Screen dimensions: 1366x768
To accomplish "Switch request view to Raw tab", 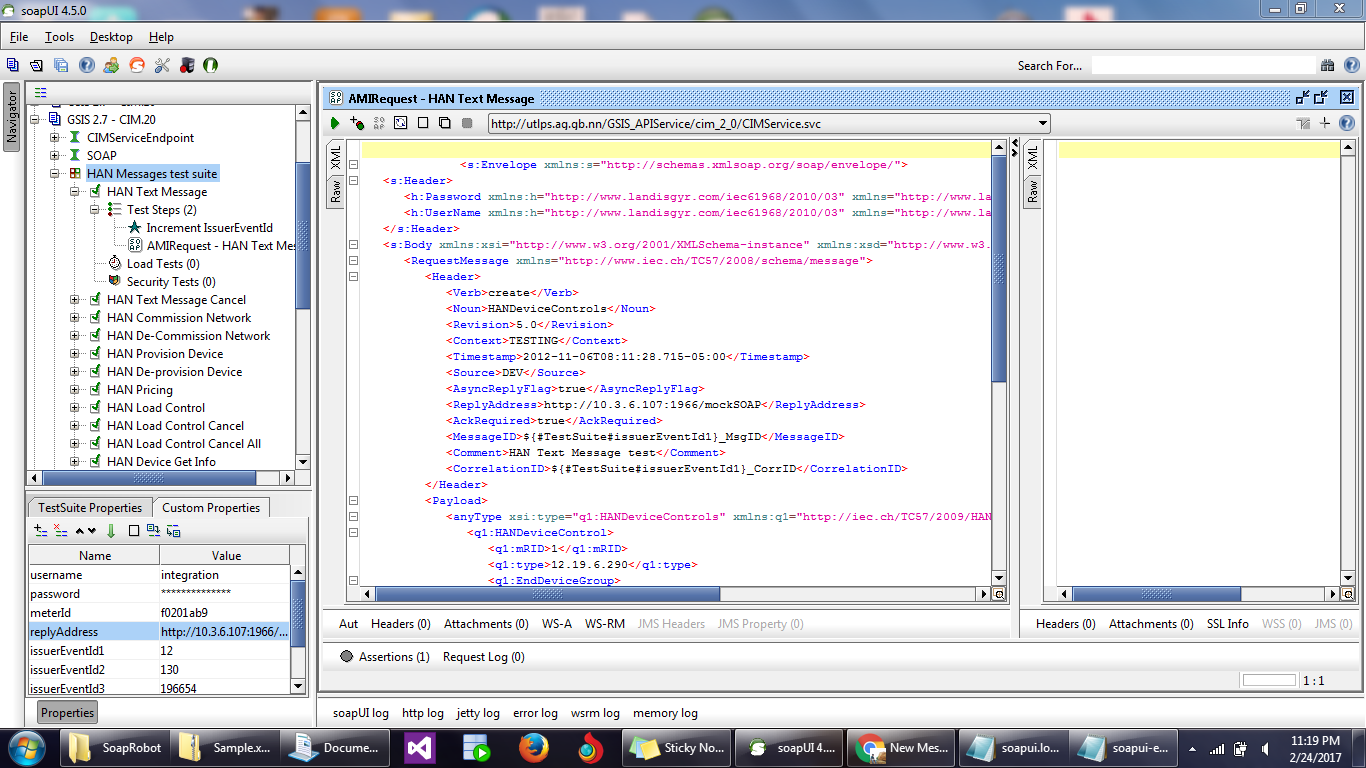I will (x=336, y=192).
